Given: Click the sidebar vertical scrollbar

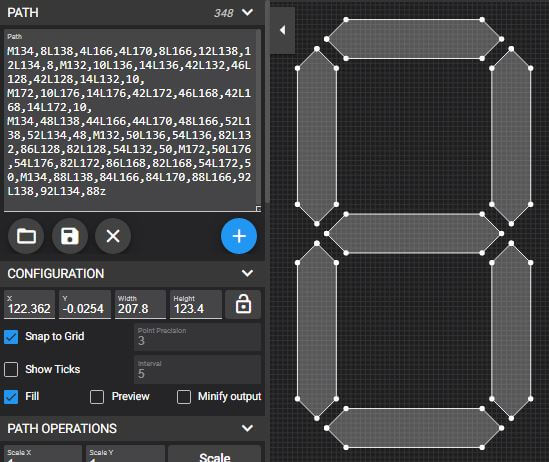Looking at the screenshot, I should 267,102.
